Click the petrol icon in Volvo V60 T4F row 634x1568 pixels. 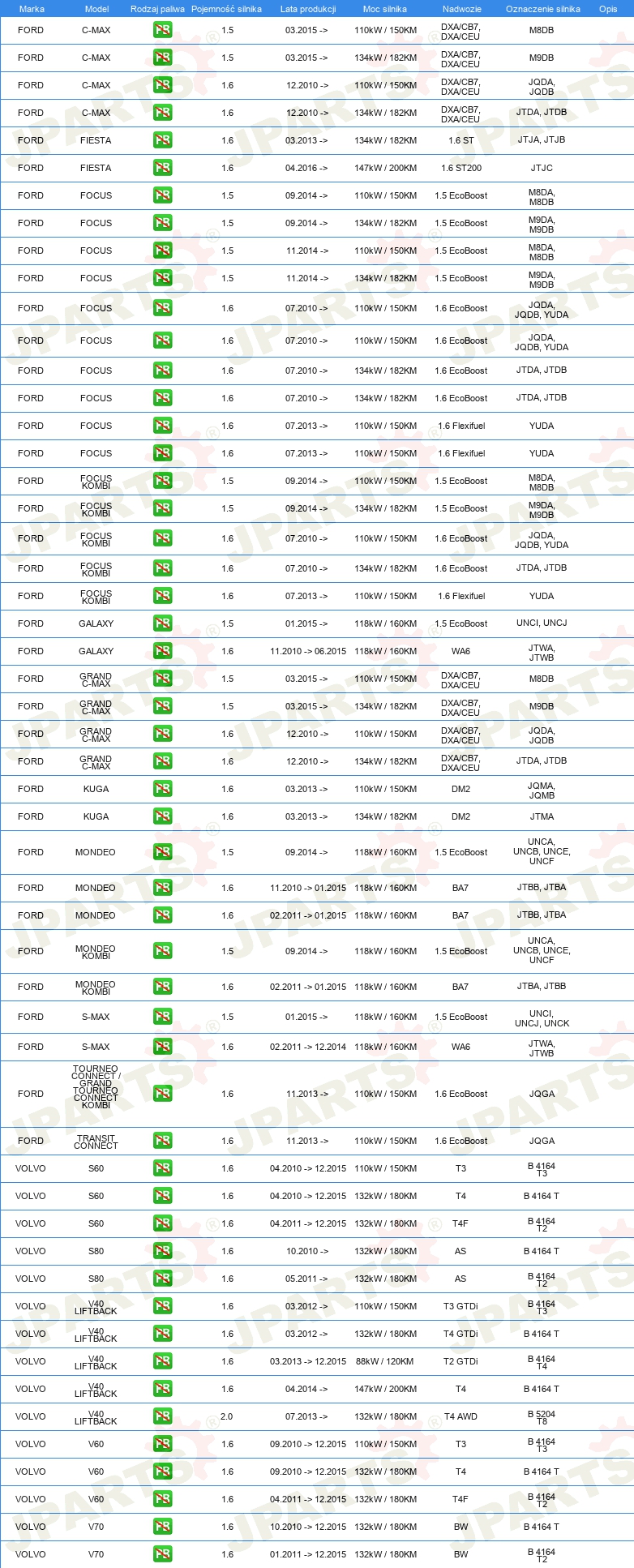(162, 1499)
